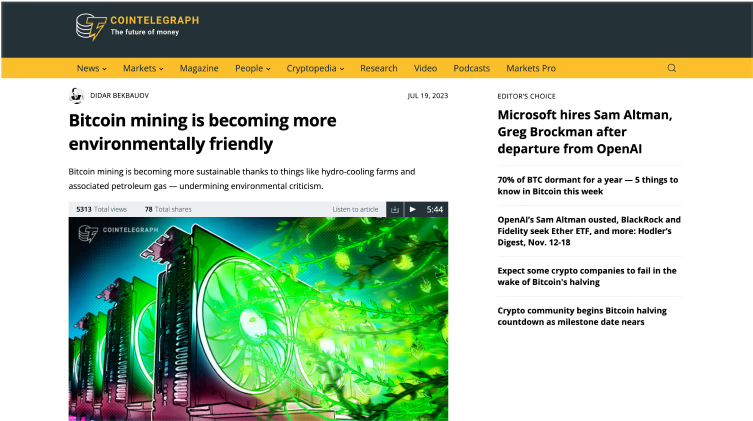Click the Listen to article label

(x=355, y=209)
